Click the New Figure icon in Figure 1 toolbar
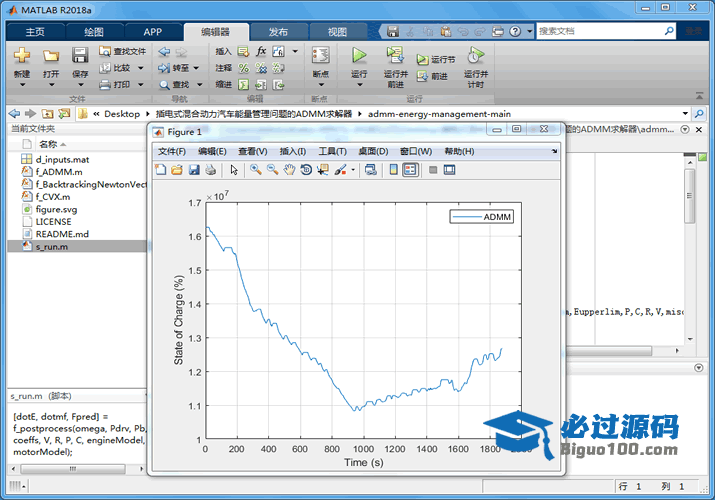Viewport: 715px width, 500px height. (x=161, y=170)
